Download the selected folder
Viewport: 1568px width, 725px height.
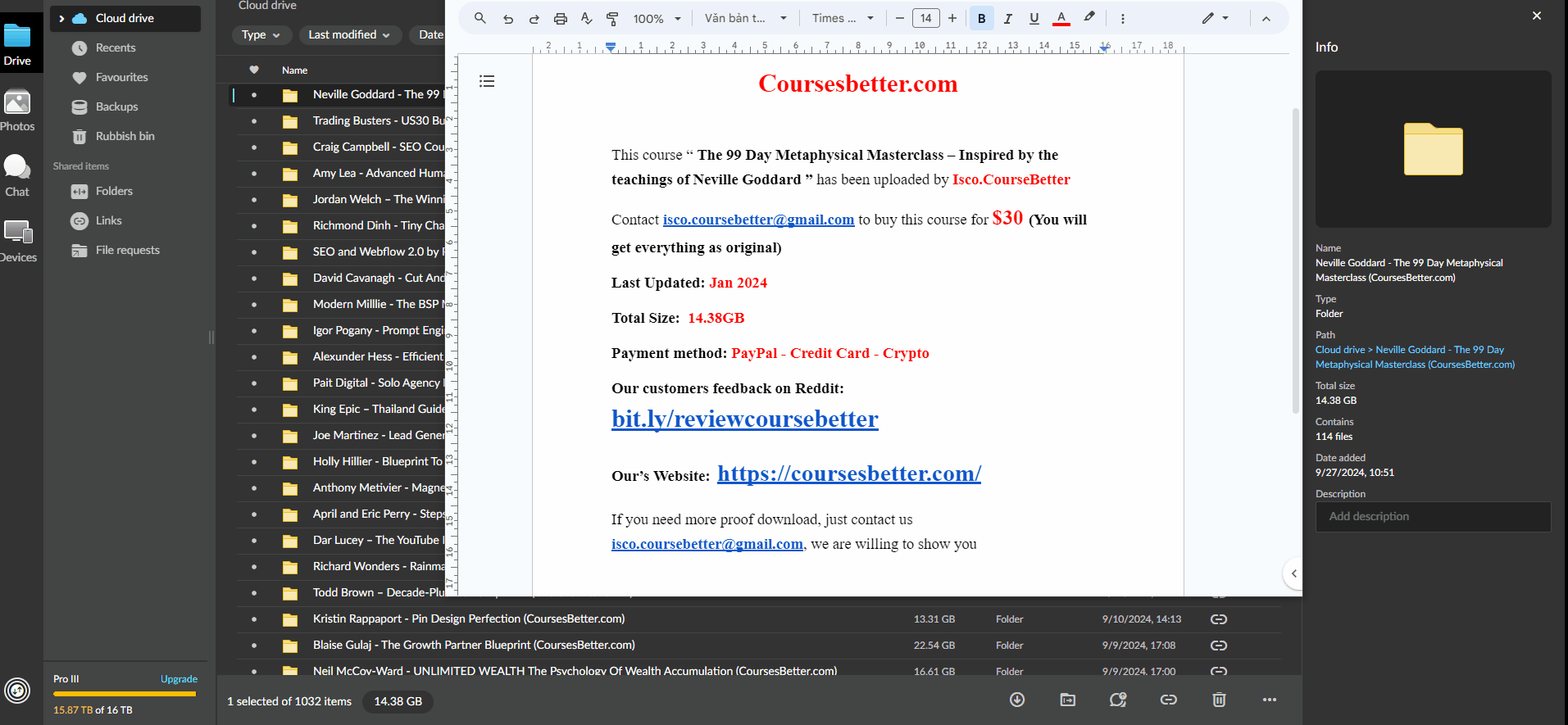click(1017, 700)
